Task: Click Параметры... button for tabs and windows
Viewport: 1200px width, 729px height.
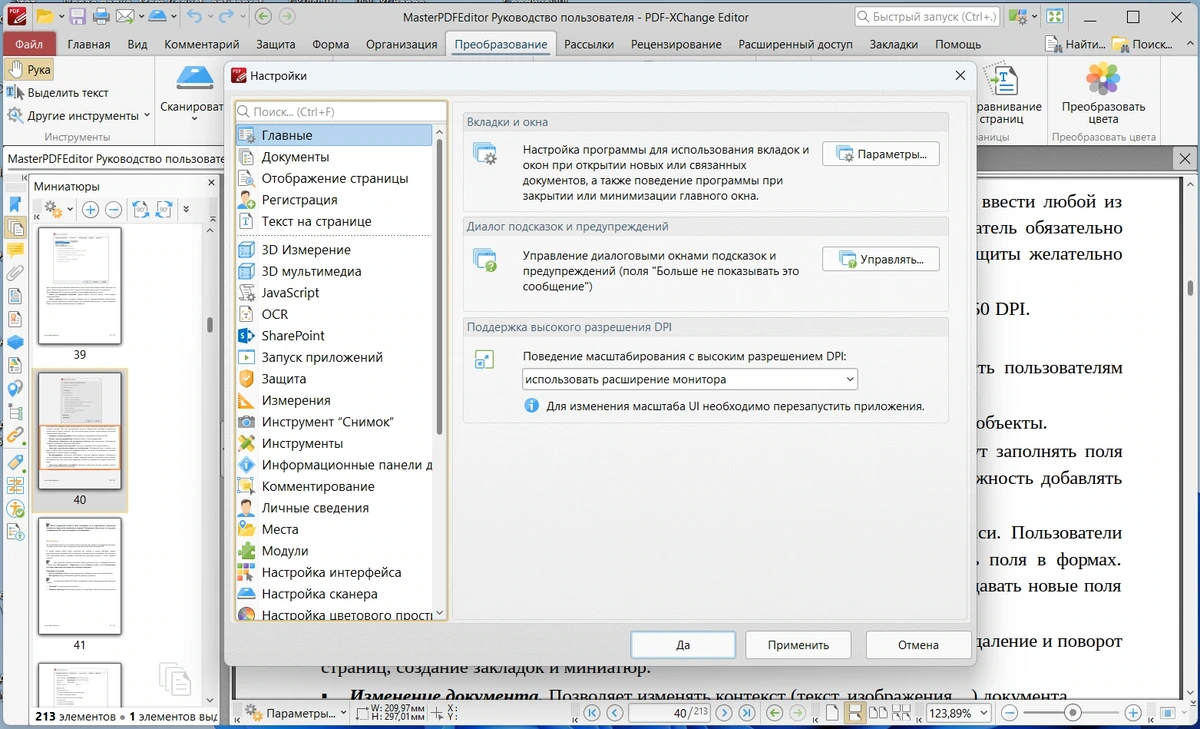Action: pos(881,154)
